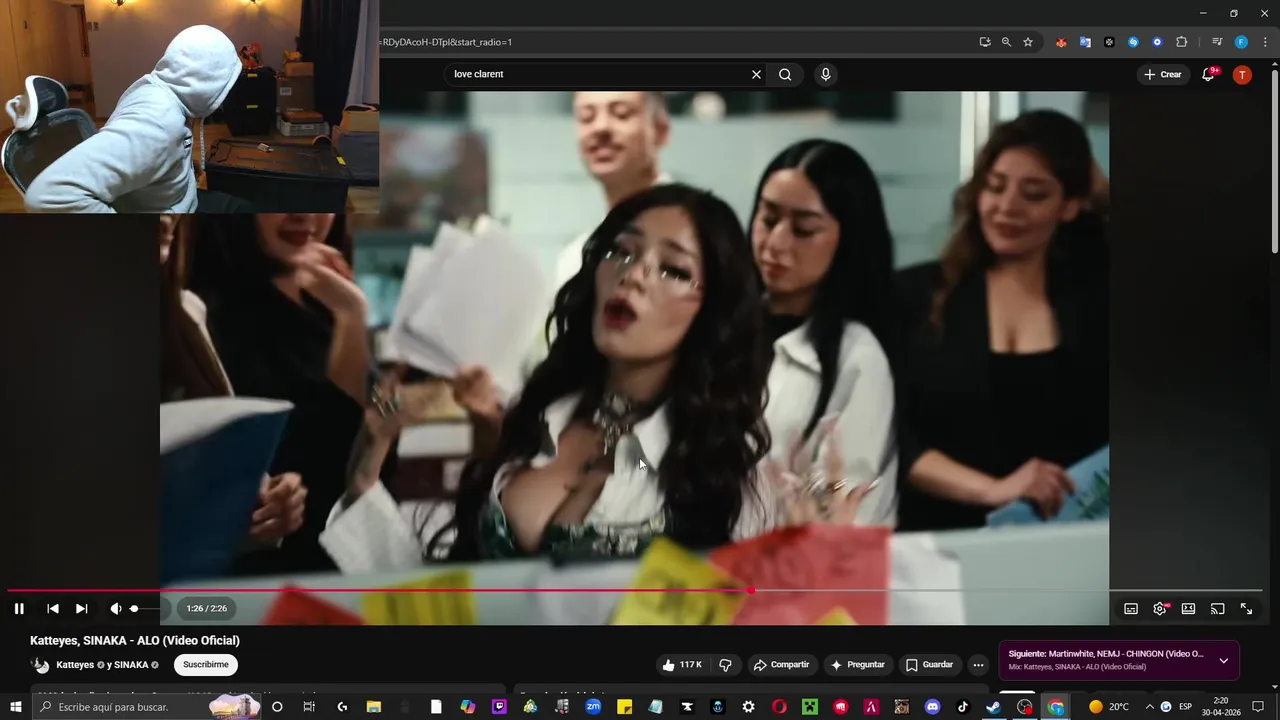The height and width of the screenshot is (720, 1280).
Task: Click the YouTube search magnifier button
Action: (785, 74)
